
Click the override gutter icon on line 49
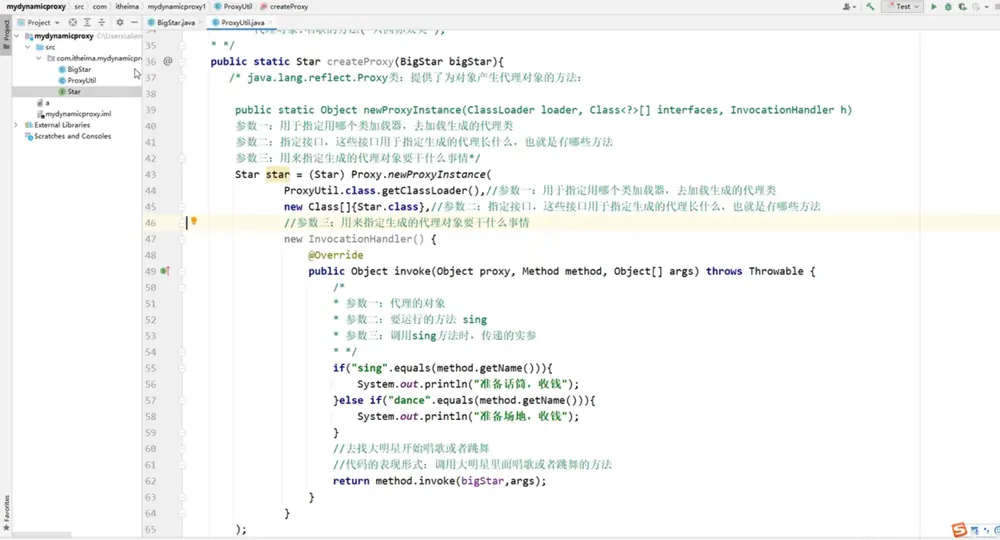pos(165,271)
